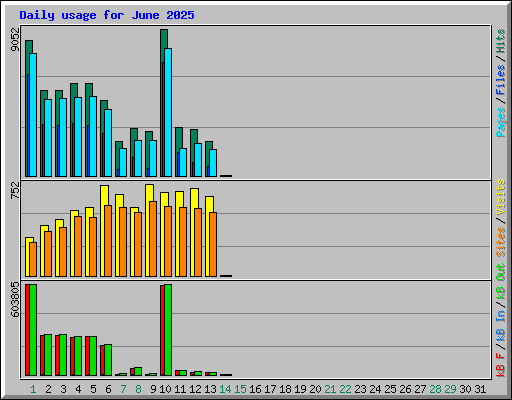Click day 30 on the x-axis
This screenshot has height=400, width=512.
tap(465, 389)
